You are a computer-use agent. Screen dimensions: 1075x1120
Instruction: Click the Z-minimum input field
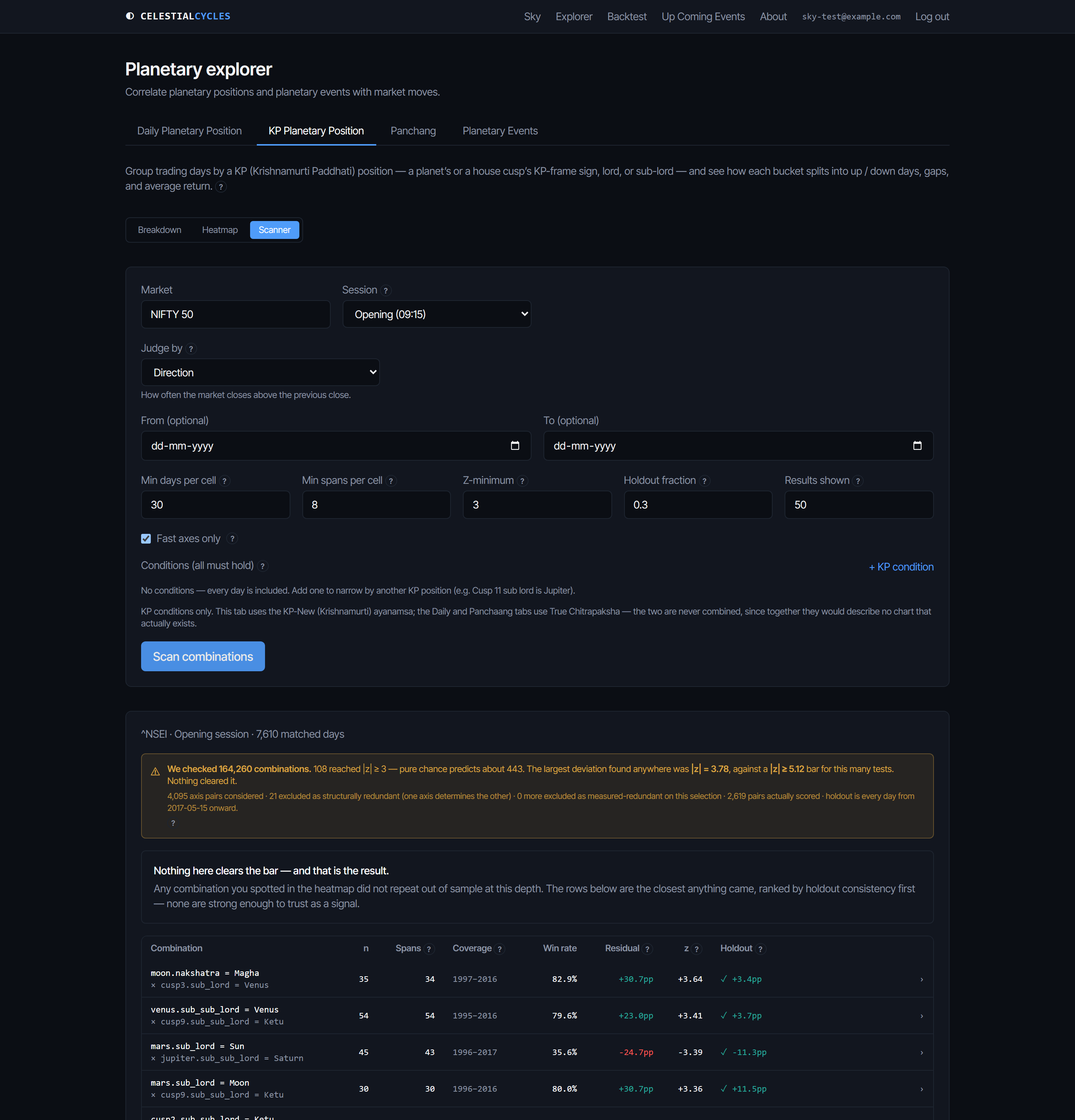coord(537,505)
